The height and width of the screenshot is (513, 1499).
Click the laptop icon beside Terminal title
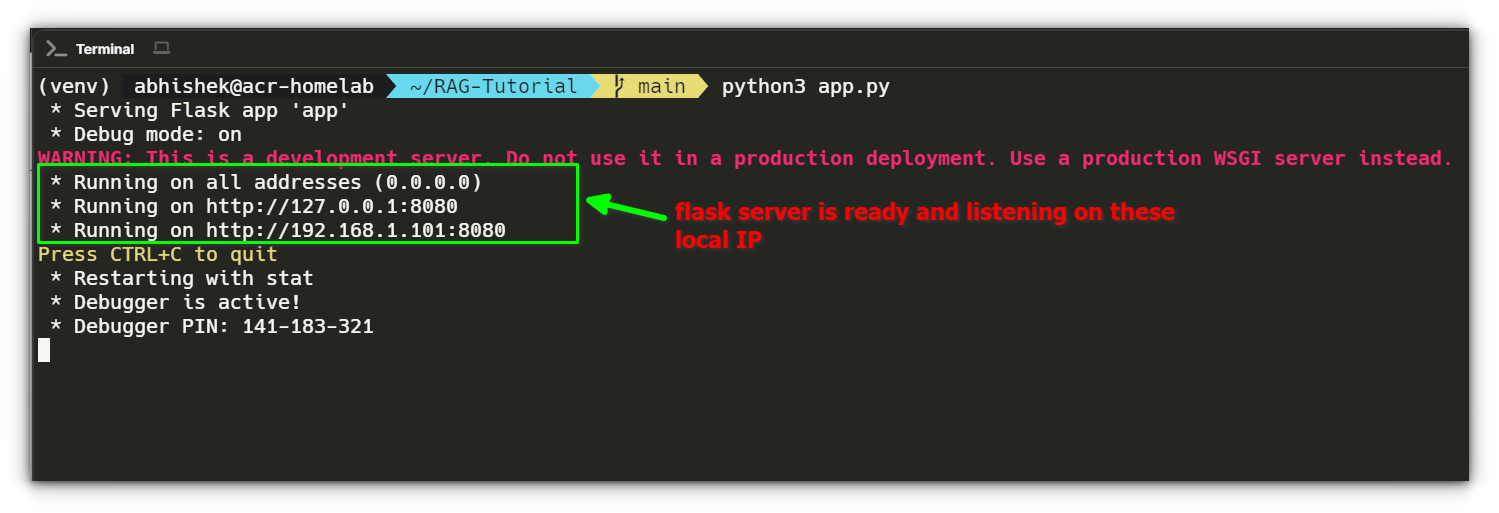click(162, 48)
